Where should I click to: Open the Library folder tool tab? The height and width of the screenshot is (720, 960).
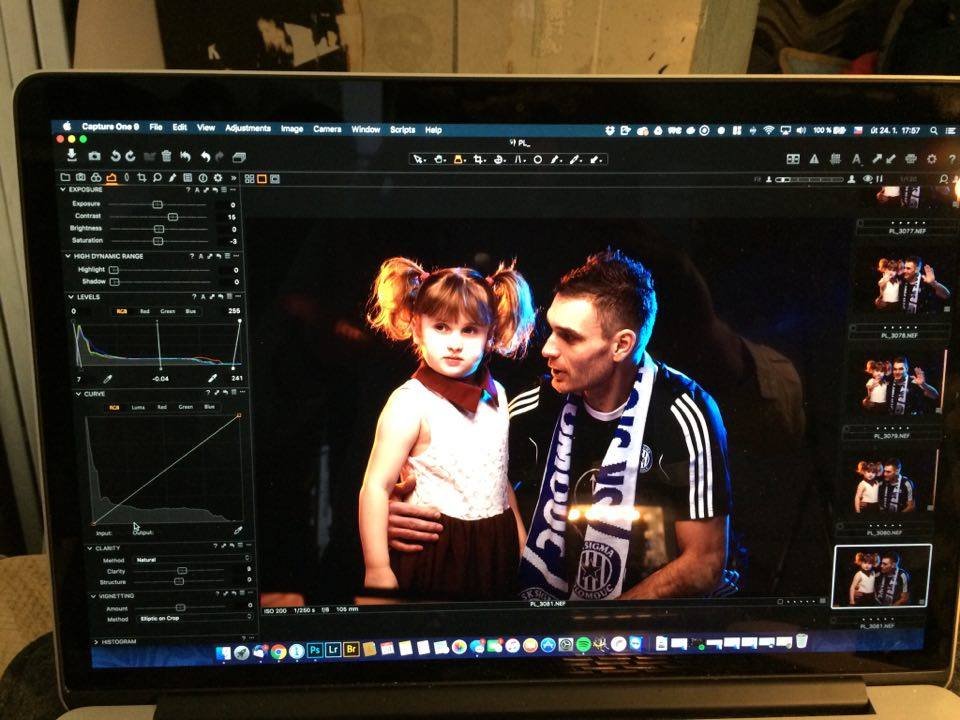point(65,178)
